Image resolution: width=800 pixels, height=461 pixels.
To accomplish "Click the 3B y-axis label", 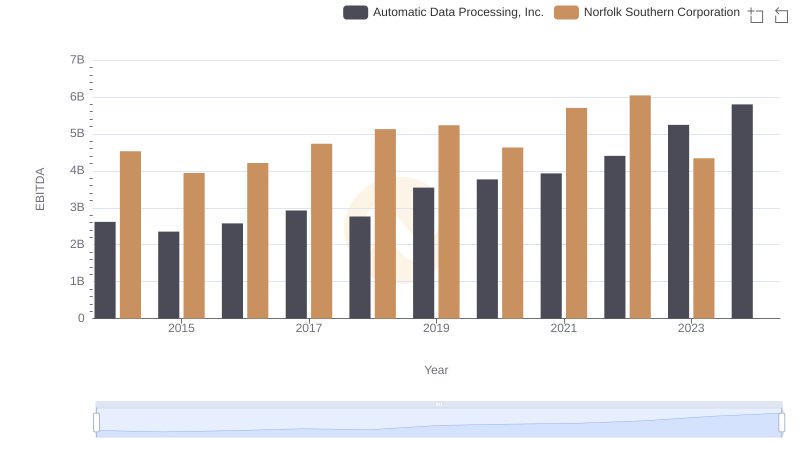I will click(x=78, y=208).
